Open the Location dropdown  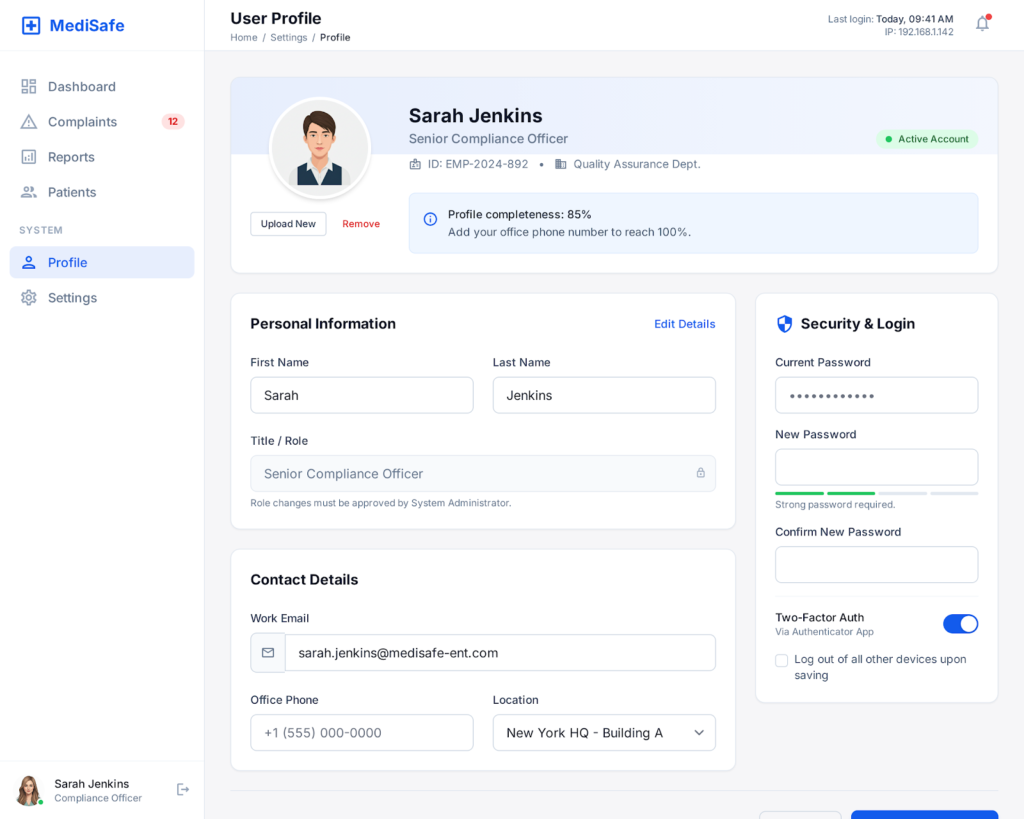click(x=604, y=733)
